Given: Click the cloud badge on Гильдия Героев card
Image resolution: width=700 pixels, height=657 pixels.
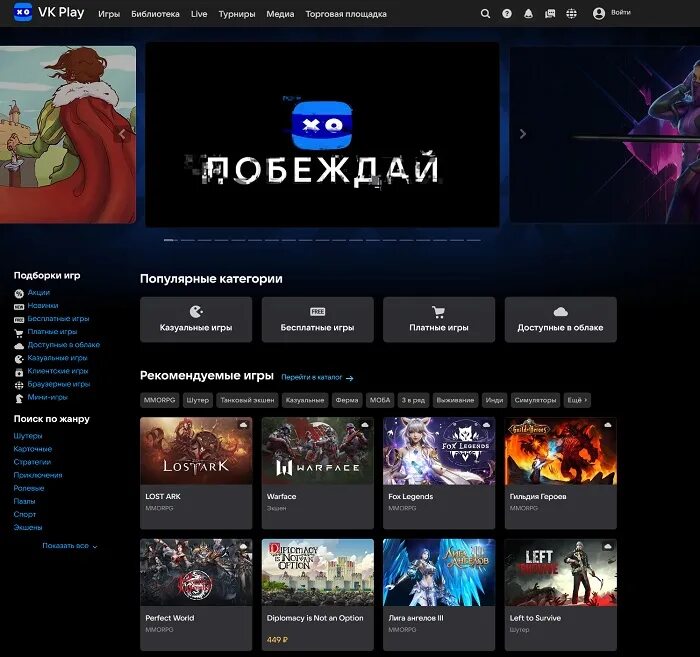Looking at the screenshot, I should [x=608, y=424].
